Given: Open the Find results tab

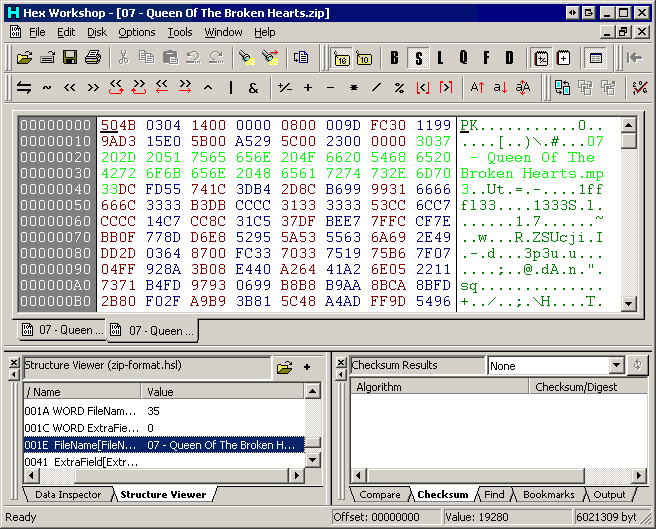Looking at the screenshot, I should tap(494, 495).
